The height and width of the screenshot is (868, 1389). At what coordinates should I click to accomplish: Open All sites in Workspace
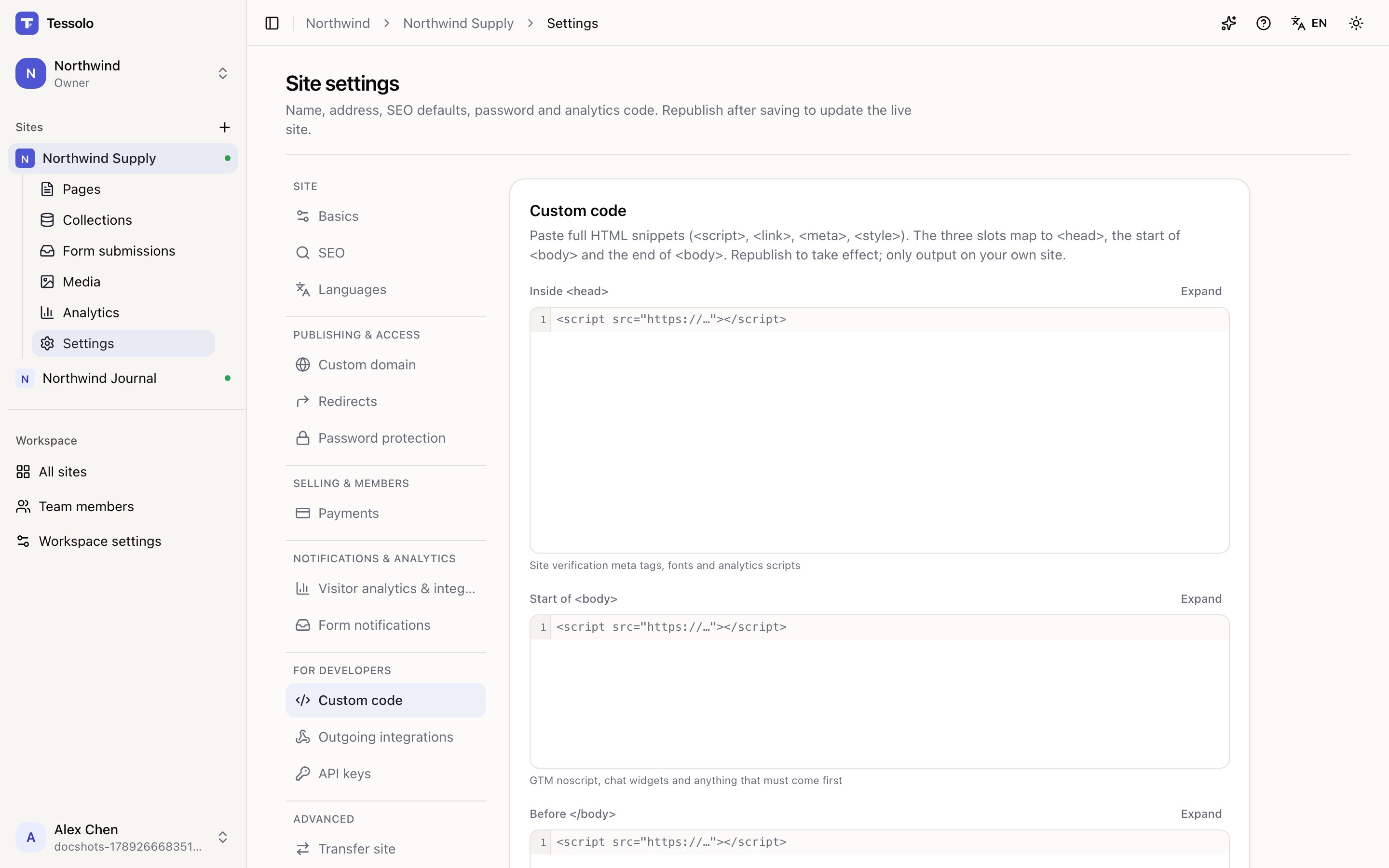[123, 472]
